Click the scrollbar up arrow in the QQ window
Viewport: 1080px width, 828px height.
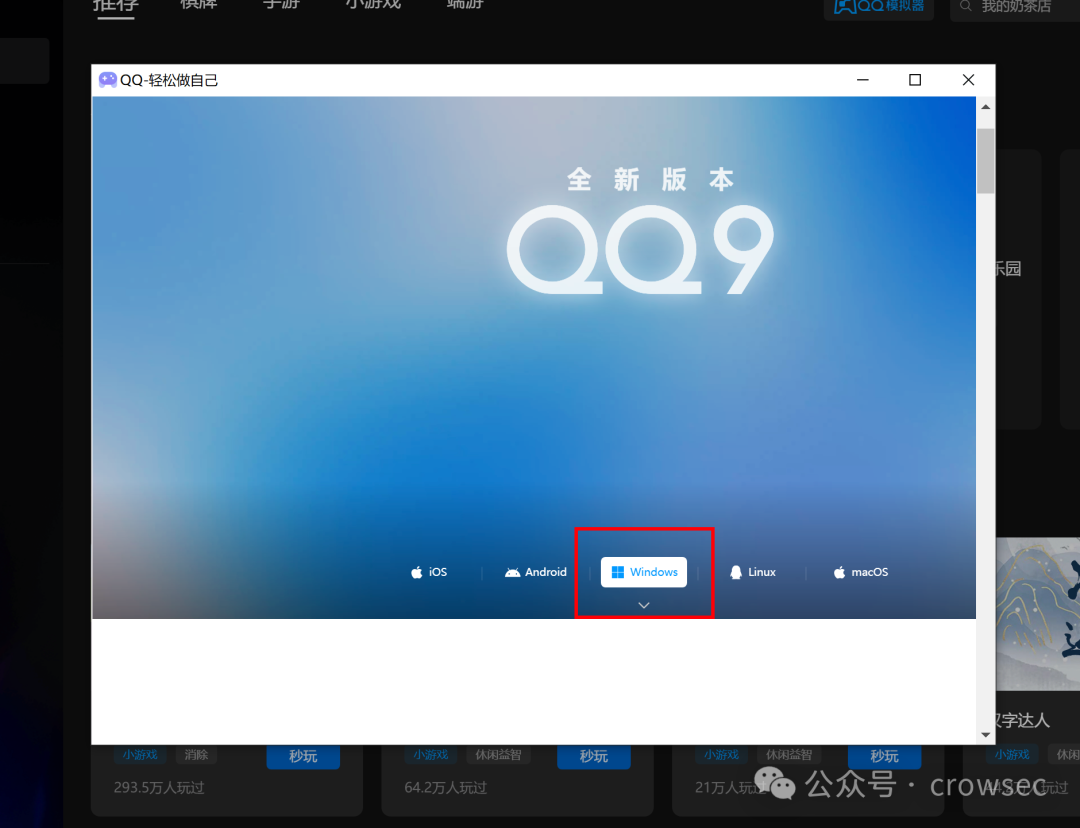click(986, 107)
